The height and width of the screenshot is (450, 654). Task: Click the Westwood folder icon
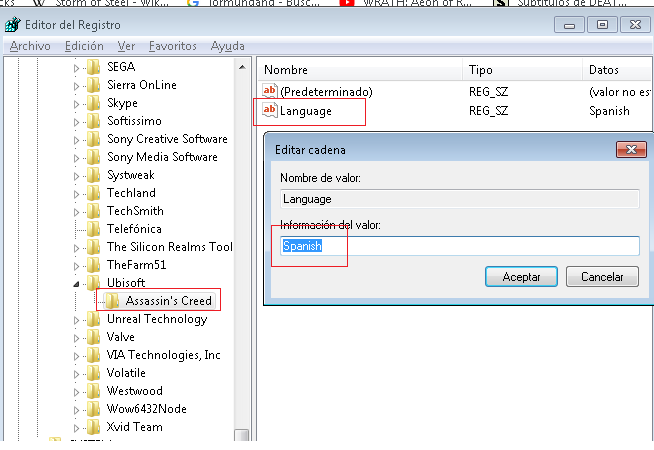click(x=93, y=391)
